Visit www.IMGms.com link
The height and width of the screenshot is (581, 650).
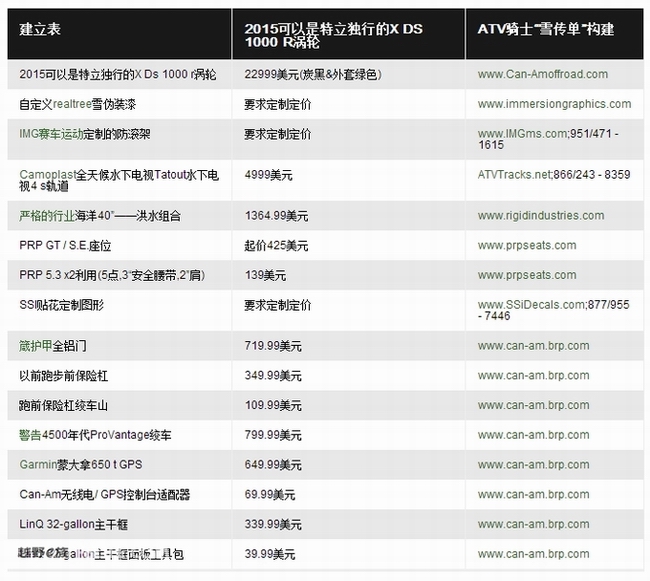(522, 134)
